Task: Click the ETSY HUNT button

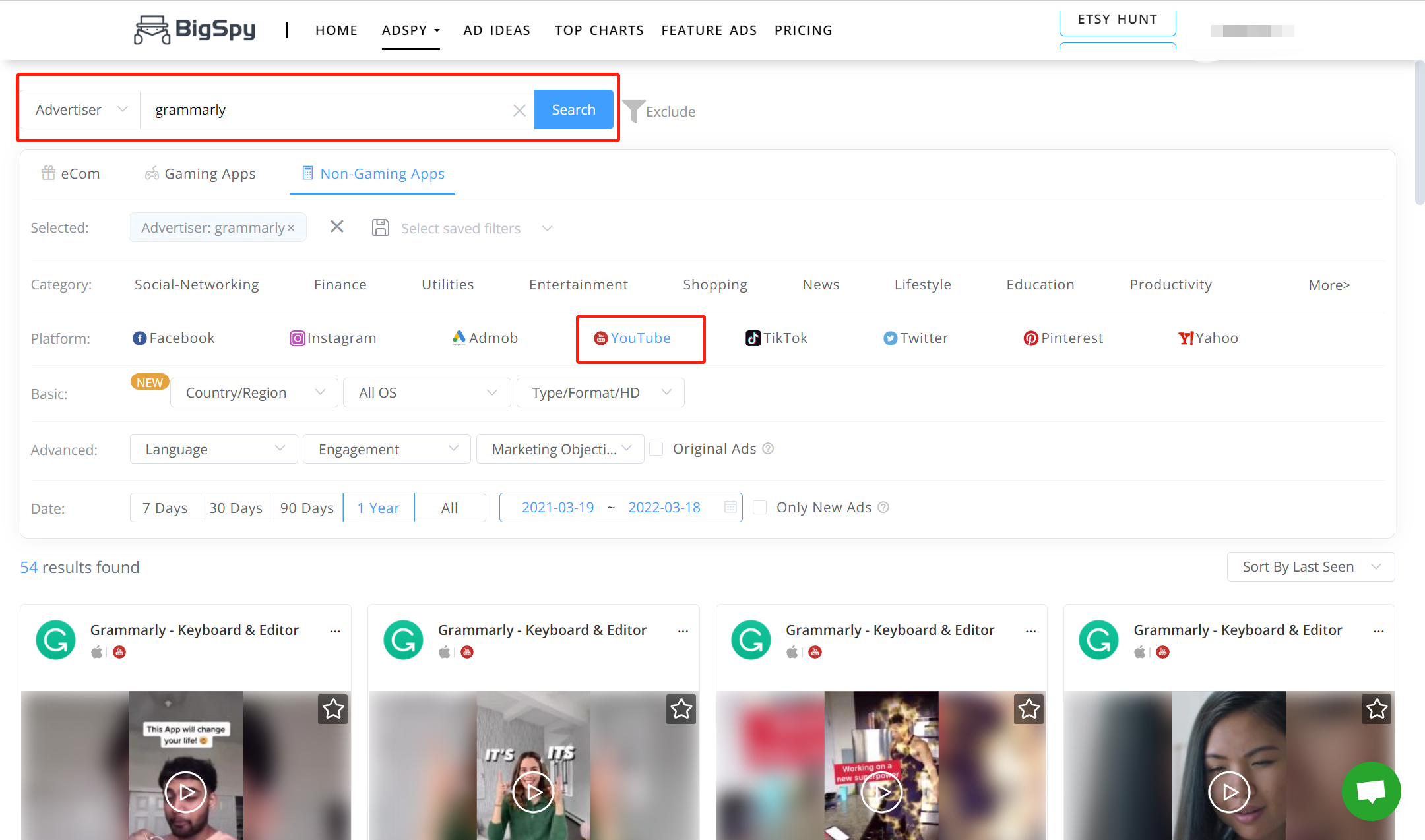Action: [1118, 20]
